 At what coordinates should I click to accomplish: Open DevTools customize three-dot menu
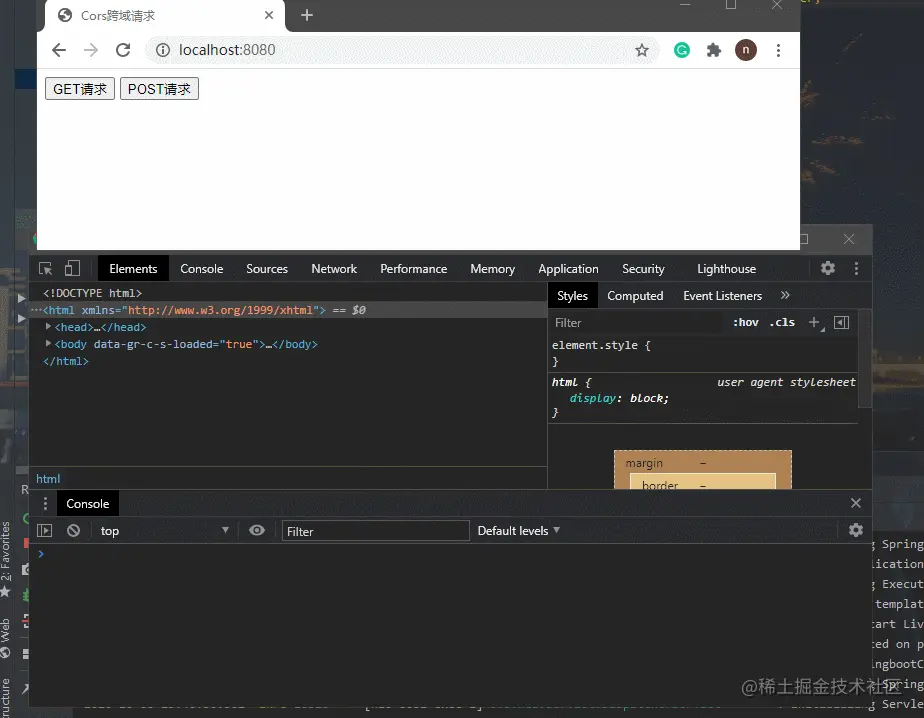pos(856,269)
